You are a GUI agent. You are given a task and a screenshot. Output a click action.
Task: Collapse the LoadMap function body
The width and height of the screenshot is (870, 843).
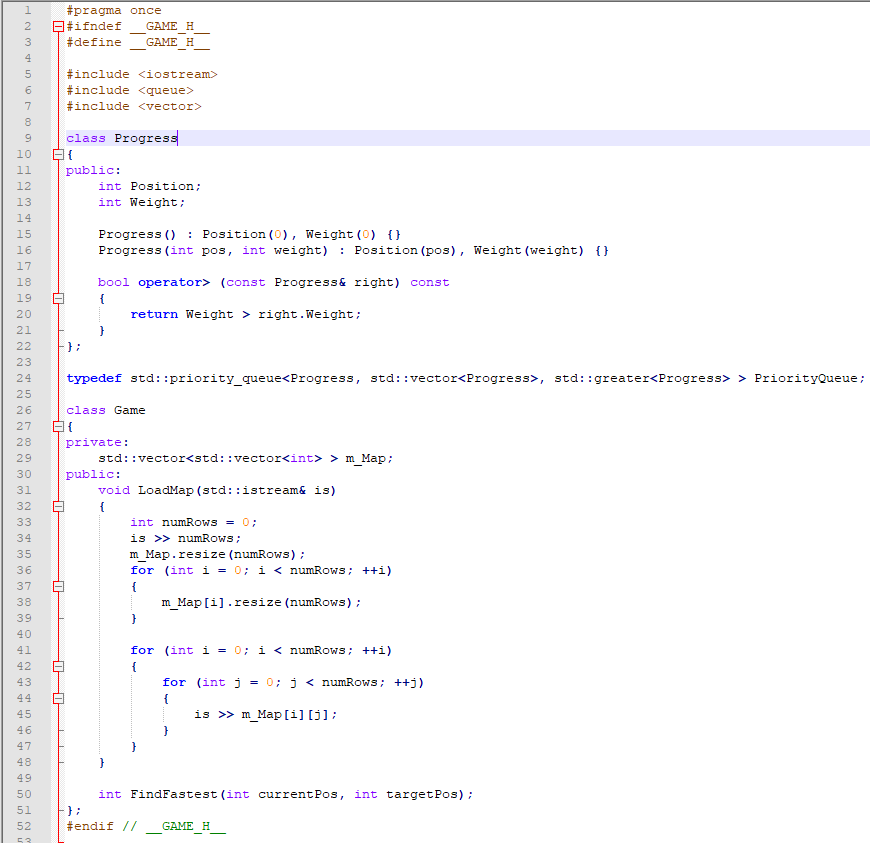57,506
